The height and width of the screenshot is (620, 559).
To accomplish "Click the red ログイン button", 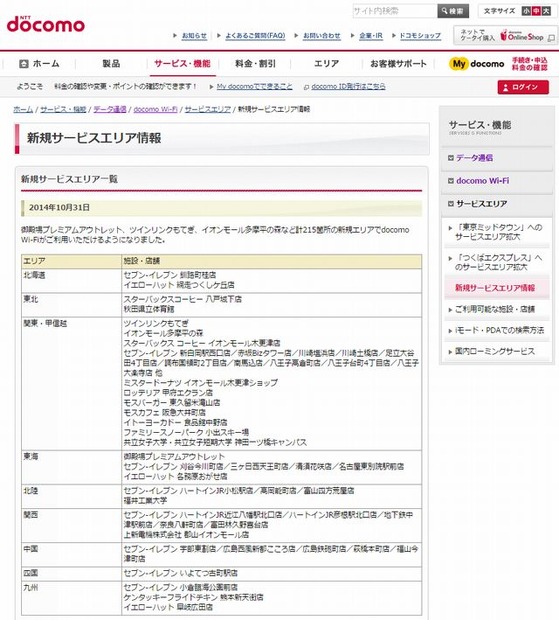I will pyautogui.click(x=523, y=87).
